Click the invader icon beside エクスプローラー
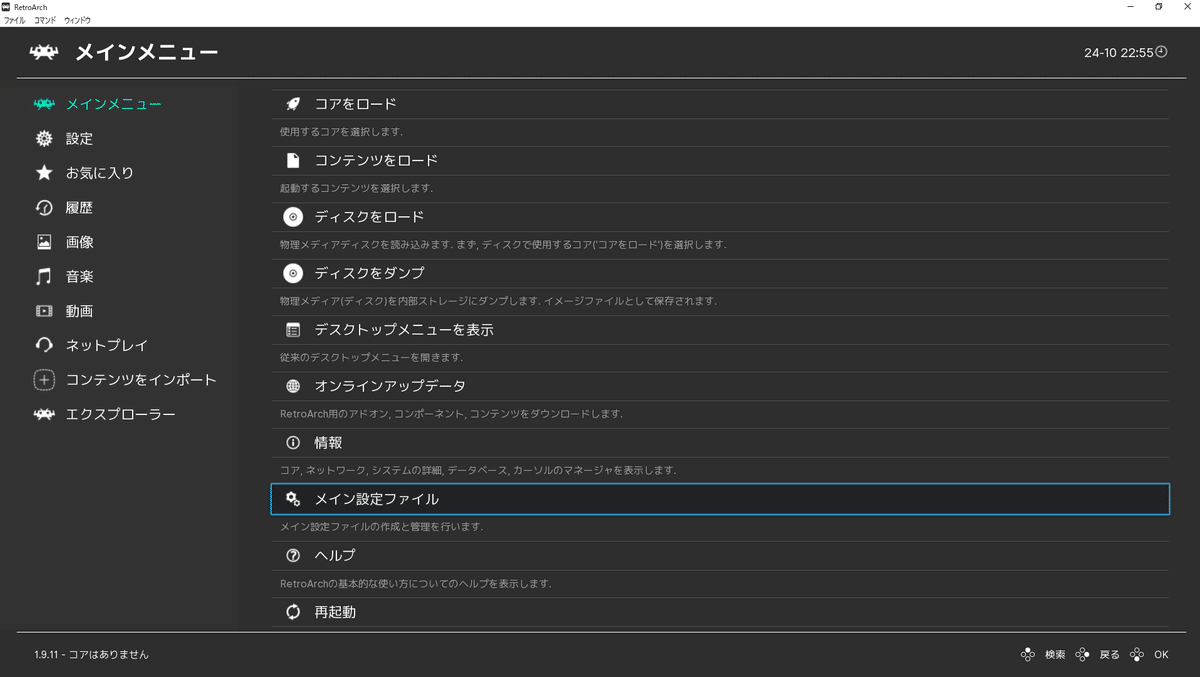 point(44,414)
